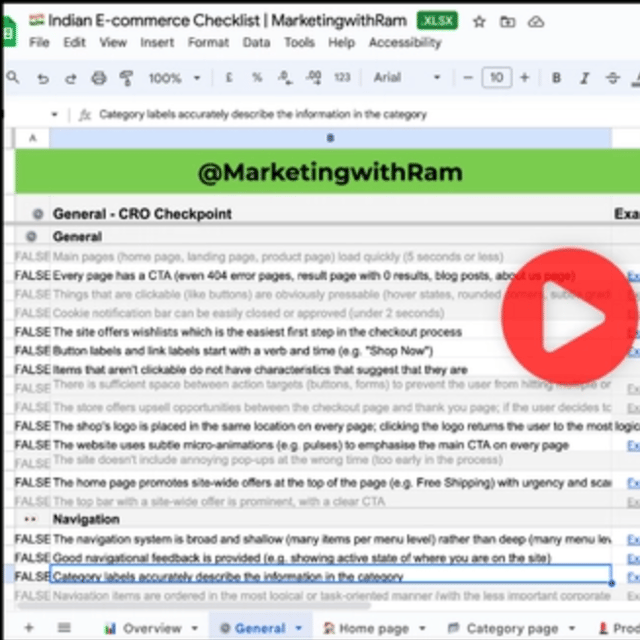Toggle strikethrough formatting
640x640 pixels.
click(x=612, y=78)
